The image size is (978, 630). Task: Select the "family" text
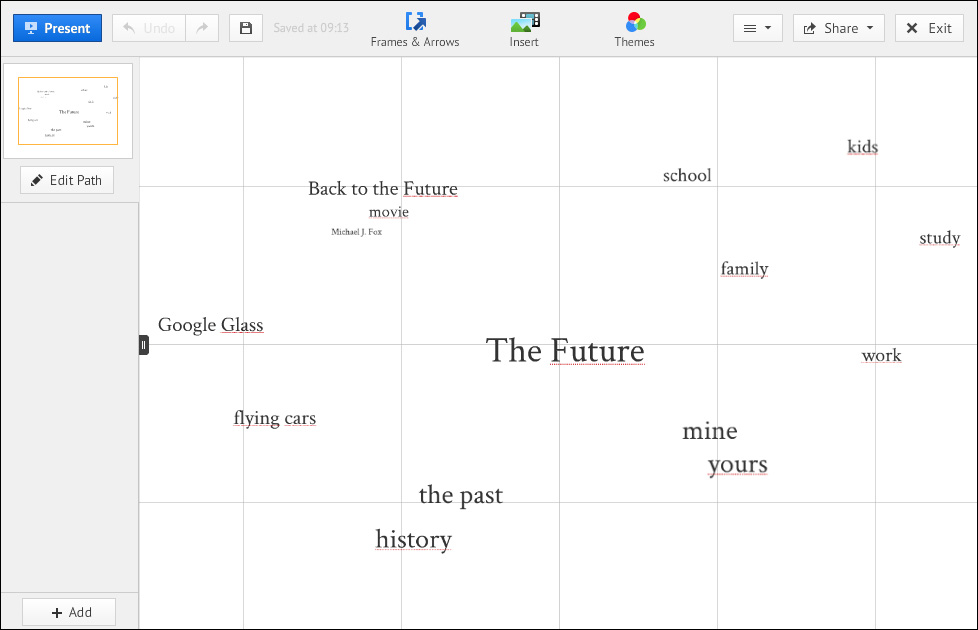(744, 269)
